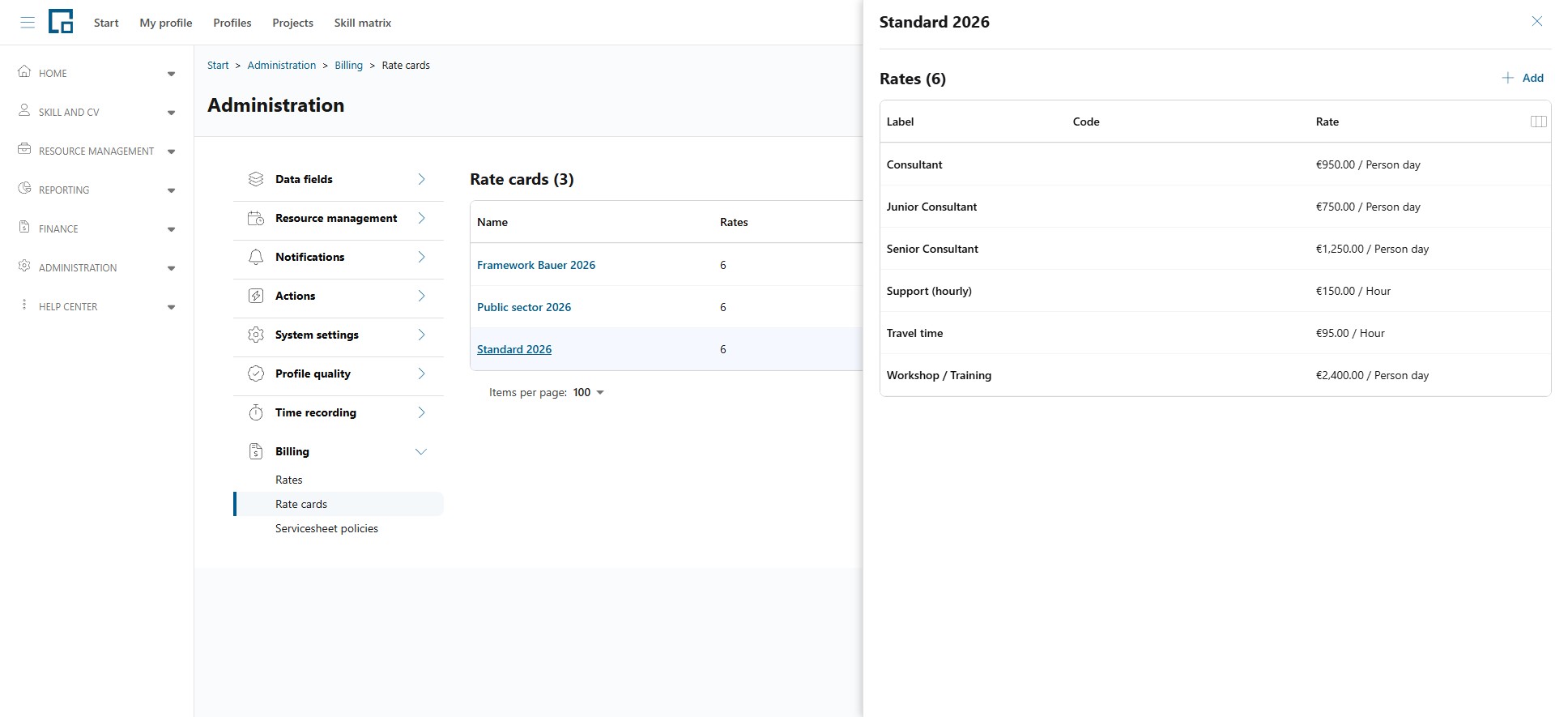Go to Projects in top navigation
Image resolution: width=1568 pixels, height=717 pixels.
[x=292, y=23]
